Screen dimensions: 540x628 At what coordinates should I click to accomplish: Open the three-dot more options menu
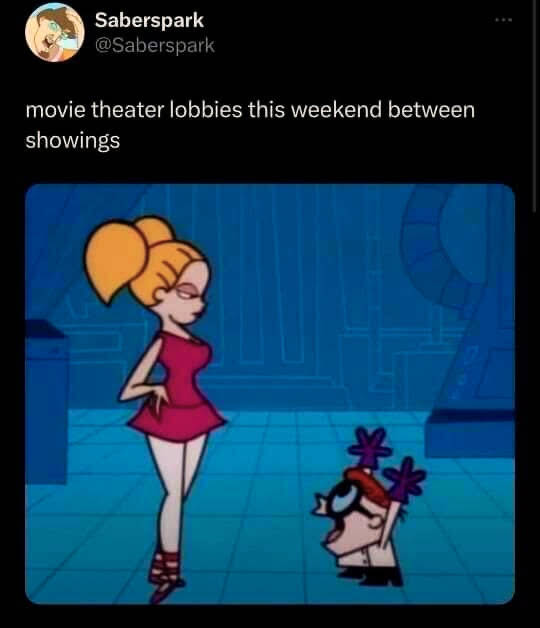[504, 19]
